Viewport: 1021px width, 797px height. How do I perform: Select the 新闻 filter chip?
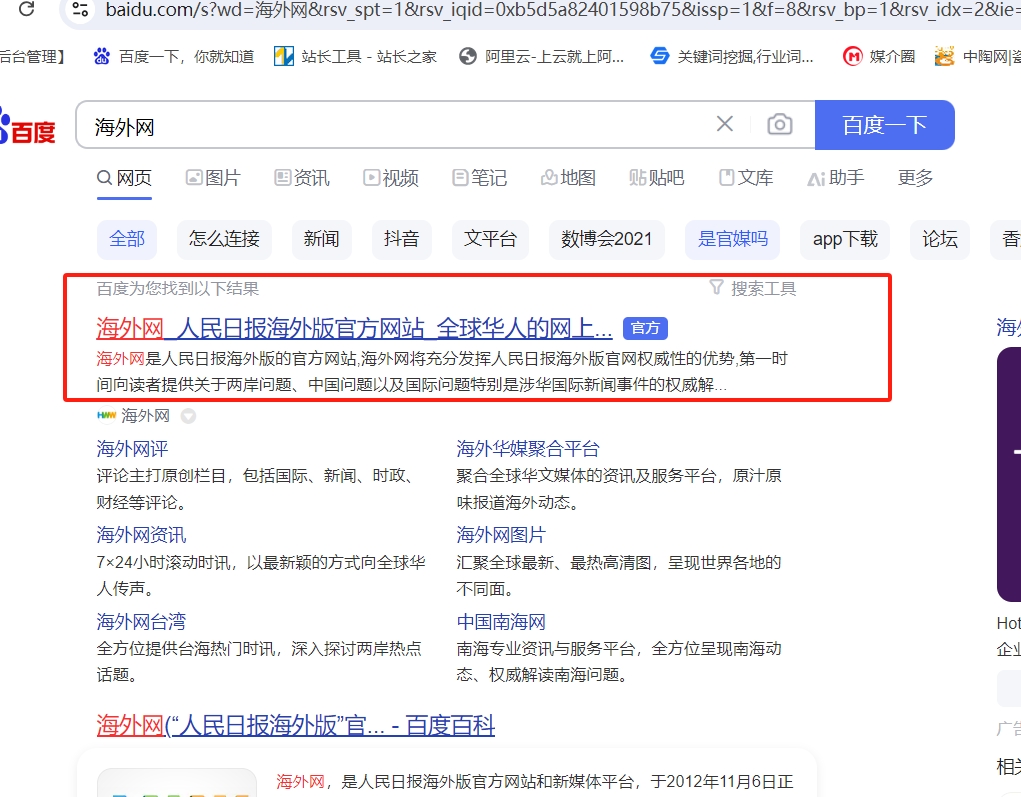click(x=321, y=239)
